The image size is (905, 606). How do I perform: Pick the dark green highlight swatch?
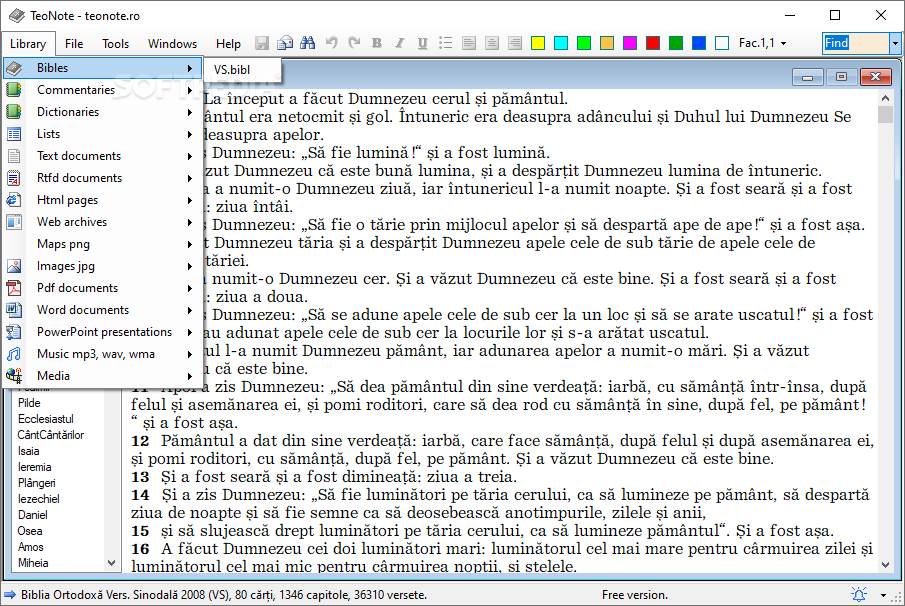[x=676, y=43]
